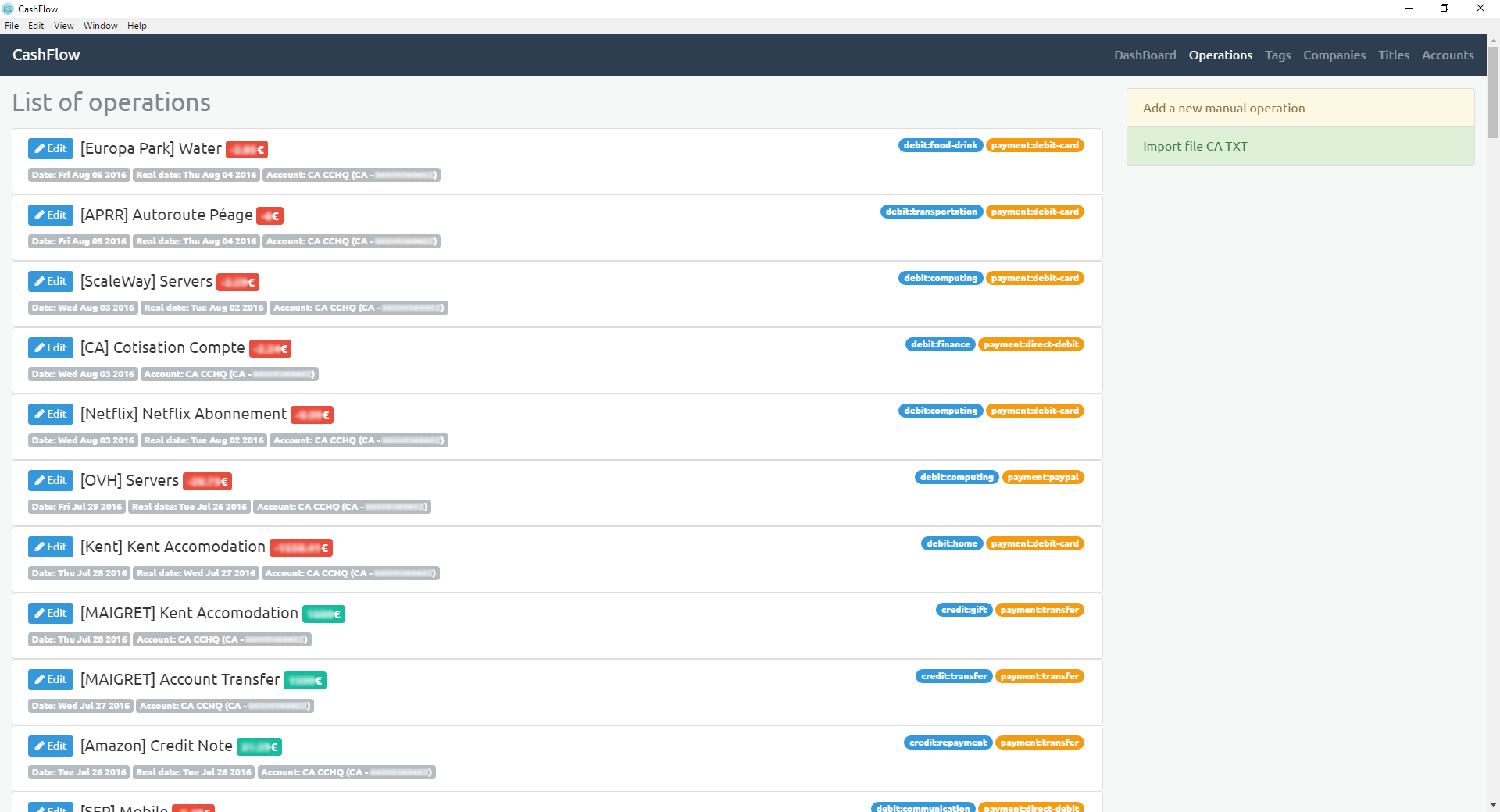Viewport: 1500px width, 812px height.
Task: Click 'Date: Fri Aug 05 2016' on Europa Park row
Action: pyautogui.click(x=79, y=175)
